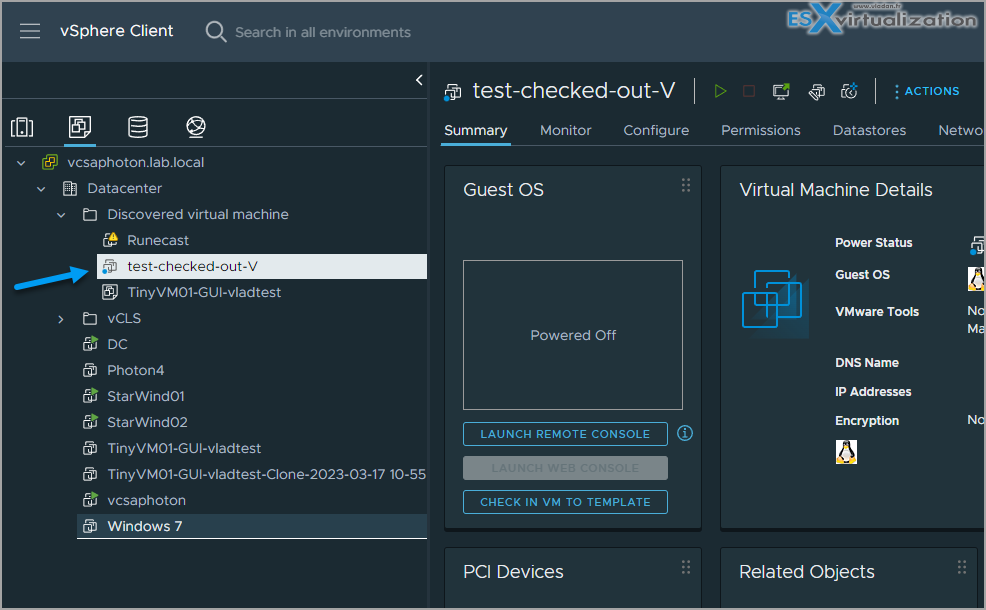Click the StarWind01 VM icon

91,396
